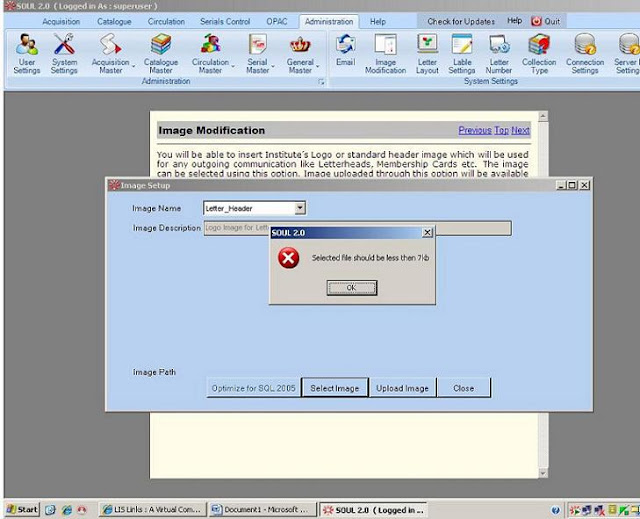The image size is (640, 519).
Task: Open User Settings icon
Action: 27,44
